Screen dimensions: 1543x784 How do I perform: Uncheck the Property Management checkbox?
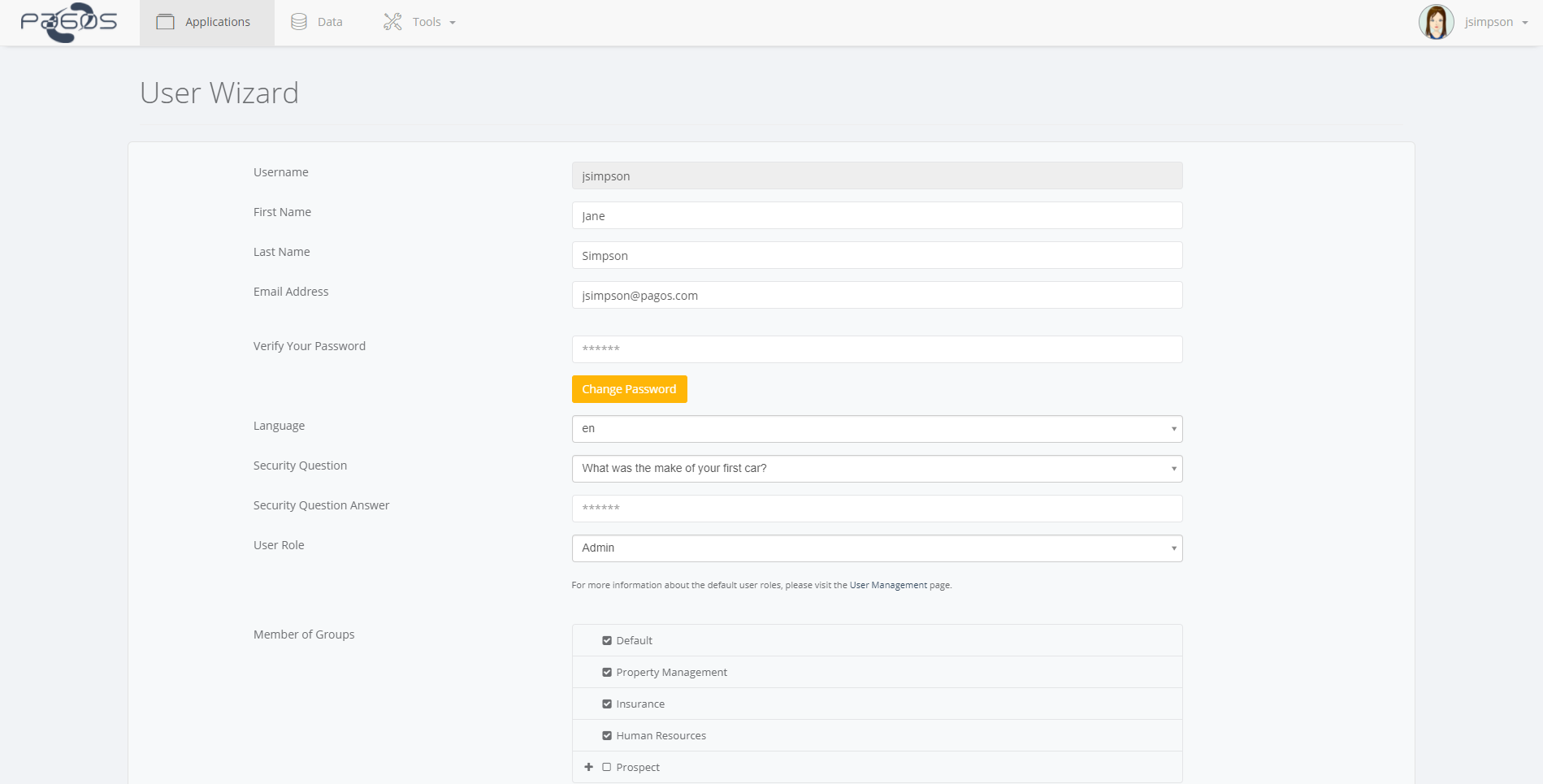(x=607, y=672)
